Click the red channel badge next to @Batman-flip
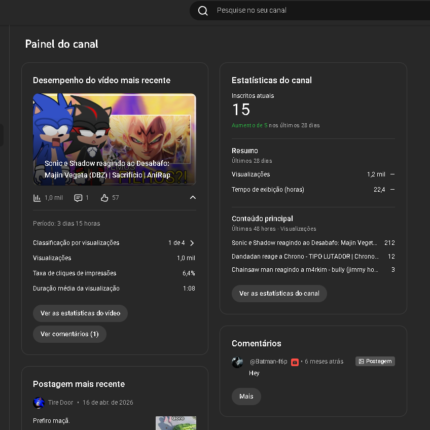The width and height of the screenshot is (430, 430). click(x=295, y=362)
